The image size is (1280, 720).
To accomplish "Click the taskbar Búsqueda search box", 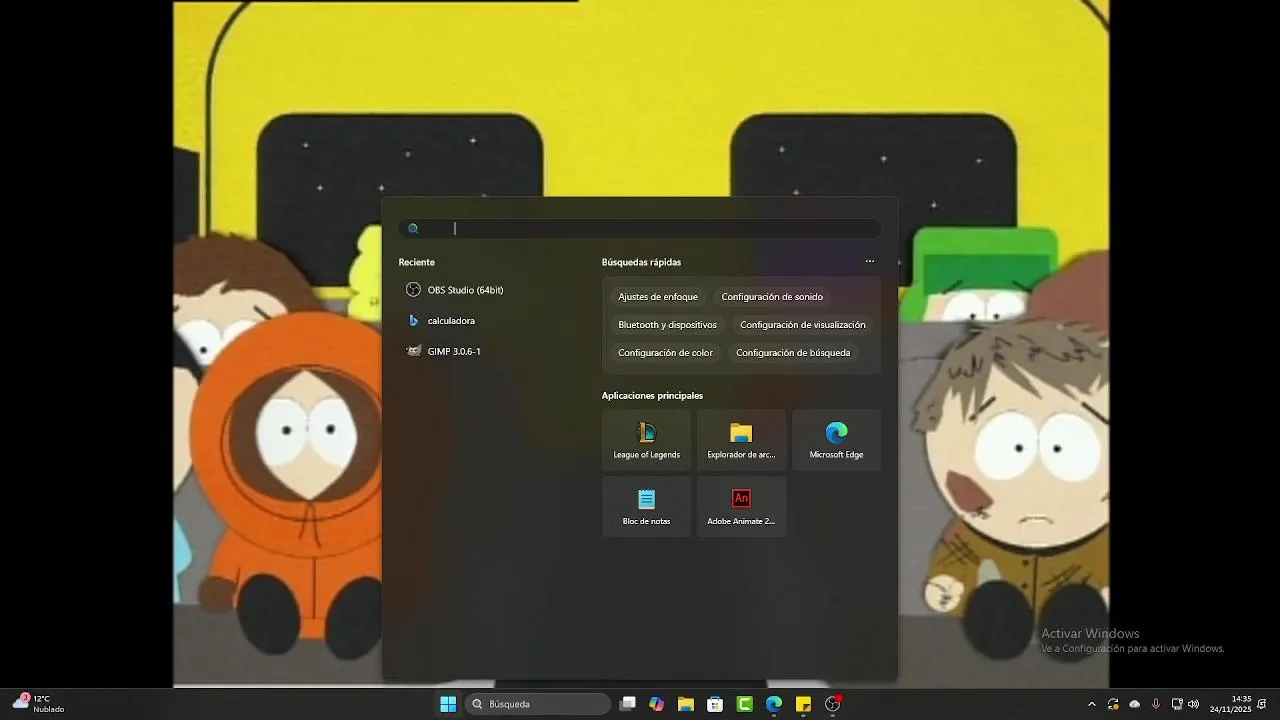I will [538, 704].
